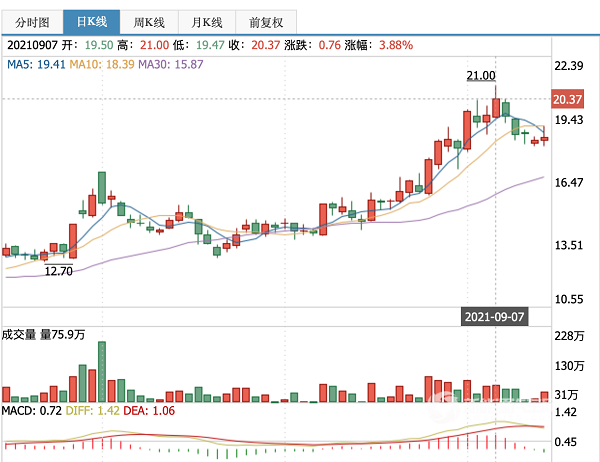Click the 成交量 volume label
Viewport: 600px width, 462px height.
(x=19, y=335)
